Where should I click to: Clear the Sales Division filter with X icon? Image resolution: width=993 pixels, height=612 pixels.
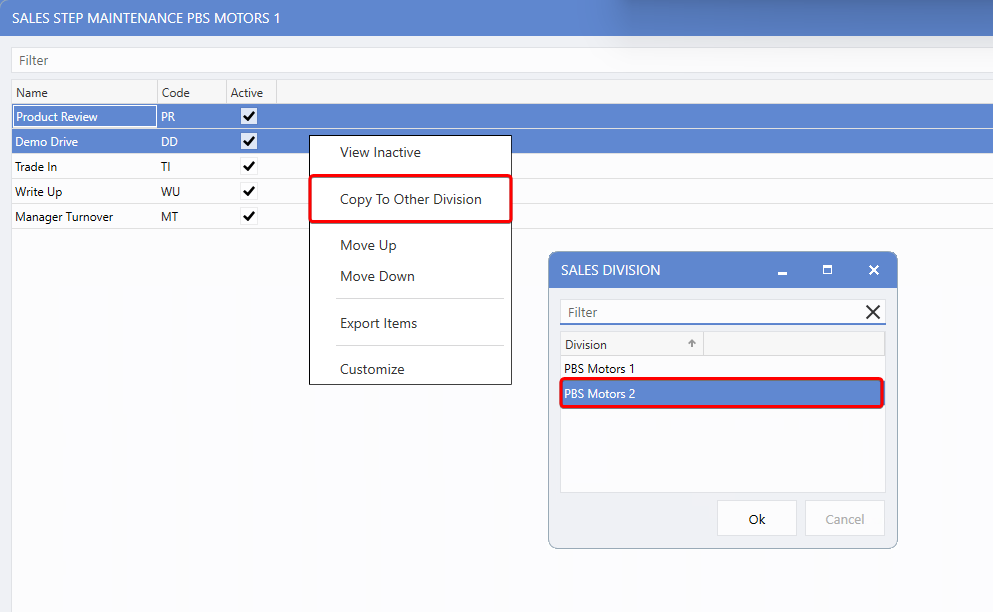[873, 312]
